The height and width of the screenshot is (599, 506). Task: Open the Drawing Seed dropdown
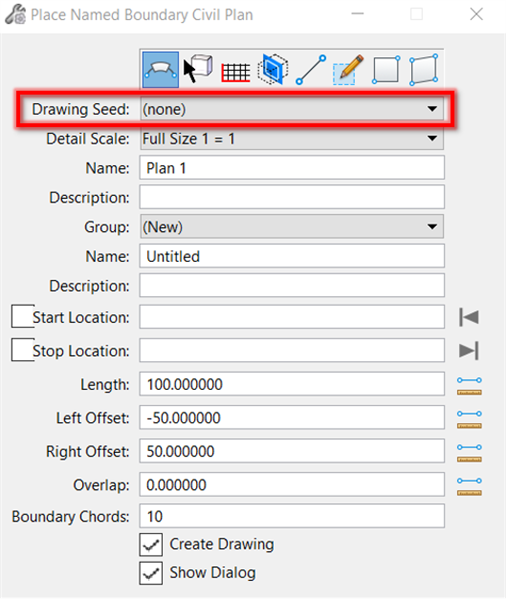point(292,109)
